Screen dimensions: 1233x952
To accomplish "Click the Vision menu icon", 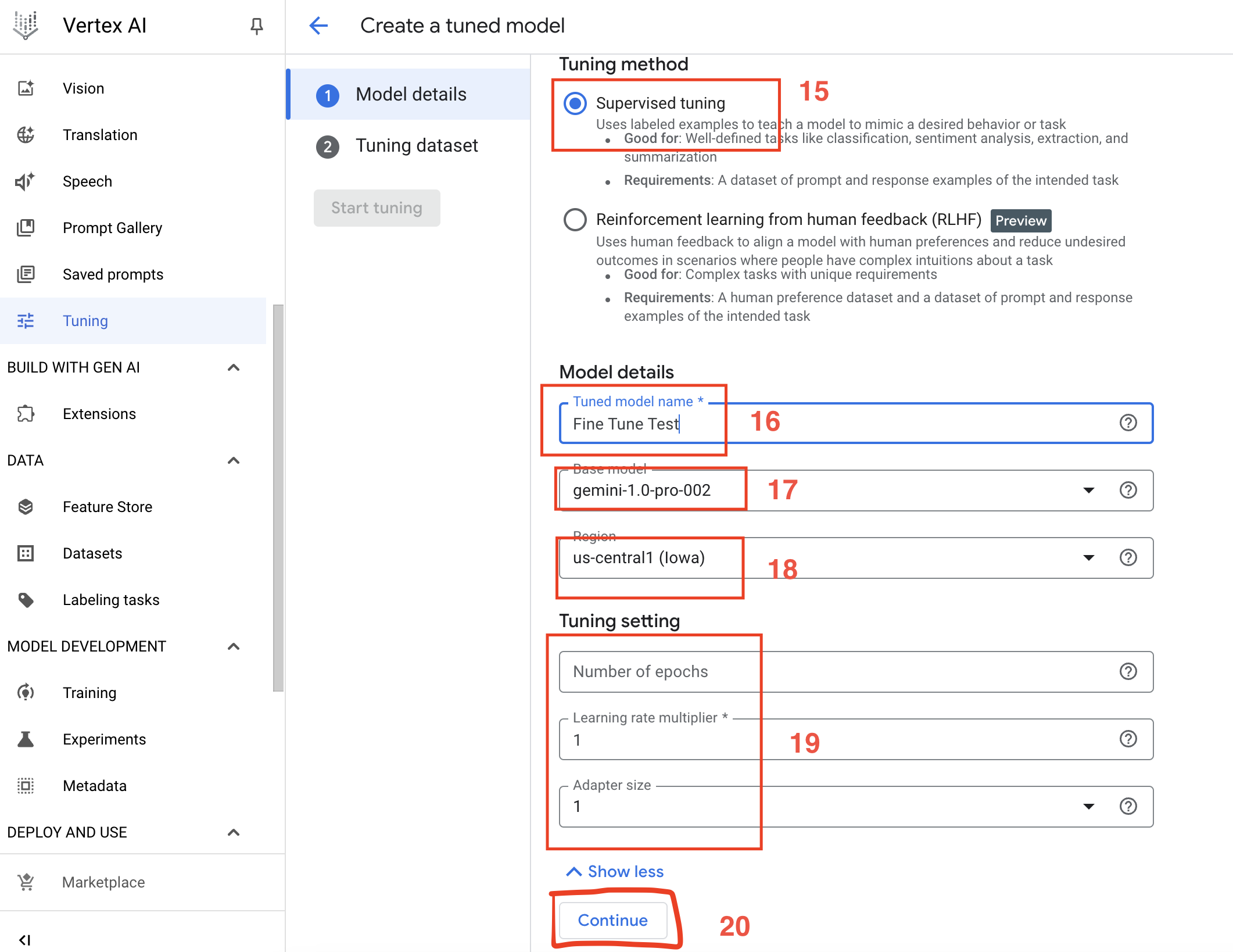I will (x=27, y=88).
